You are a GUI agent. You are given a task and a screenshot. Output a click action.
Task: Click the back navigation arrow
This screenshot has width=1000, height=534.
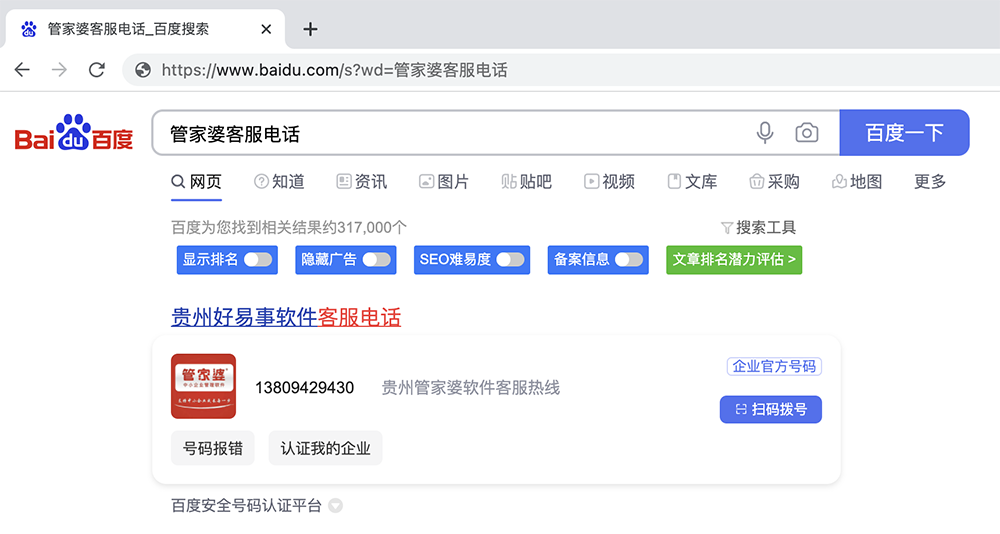(22, 70)
